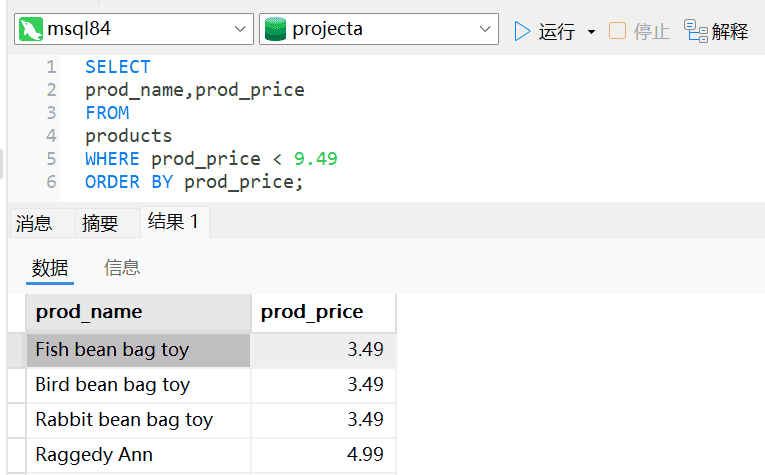
Task: Select the 结果 1 tab
Action: pos(173,222)
